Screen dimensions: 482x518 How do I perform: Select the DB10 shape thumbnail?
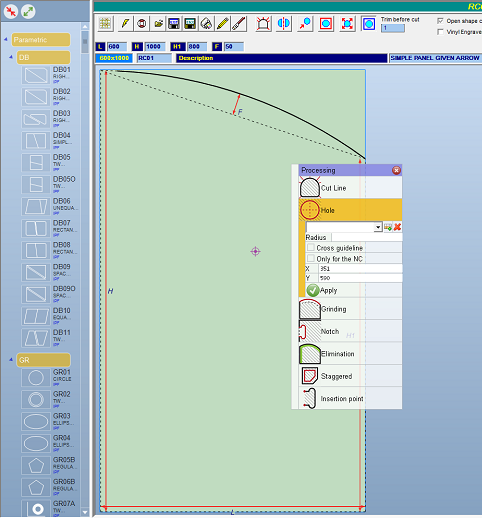coord(36,315)
